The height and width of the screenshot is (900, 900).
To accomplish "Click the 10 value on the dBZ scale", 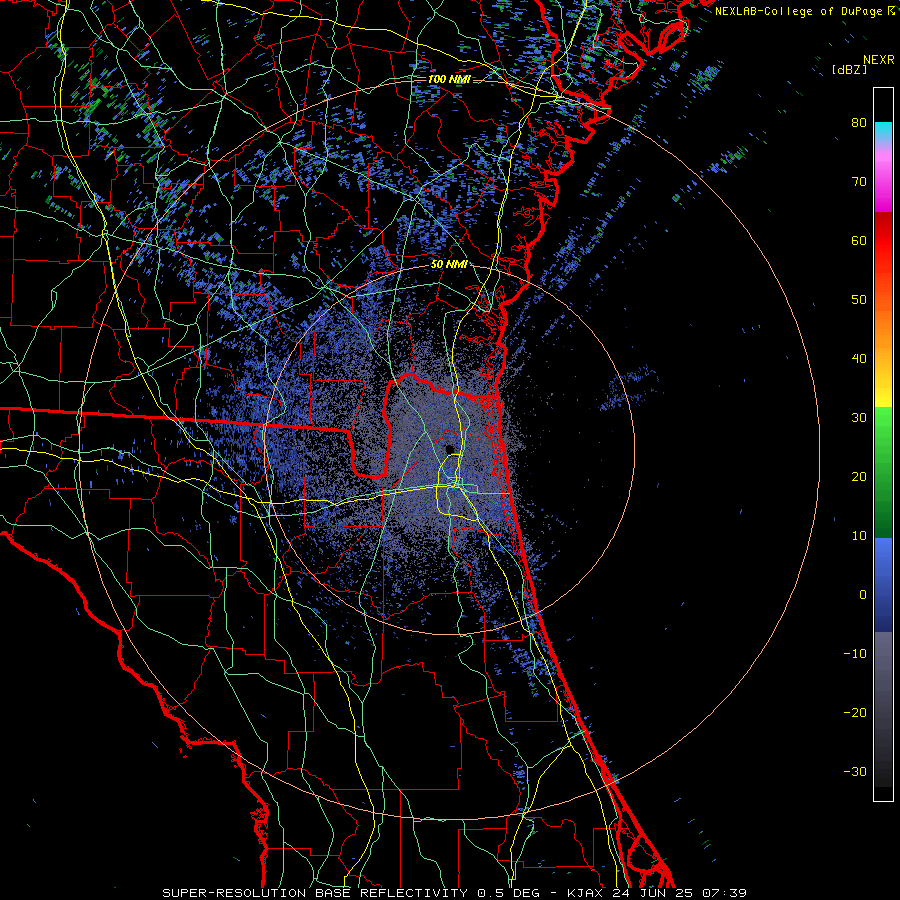I will pyautogui.click(x=859, y=536).
